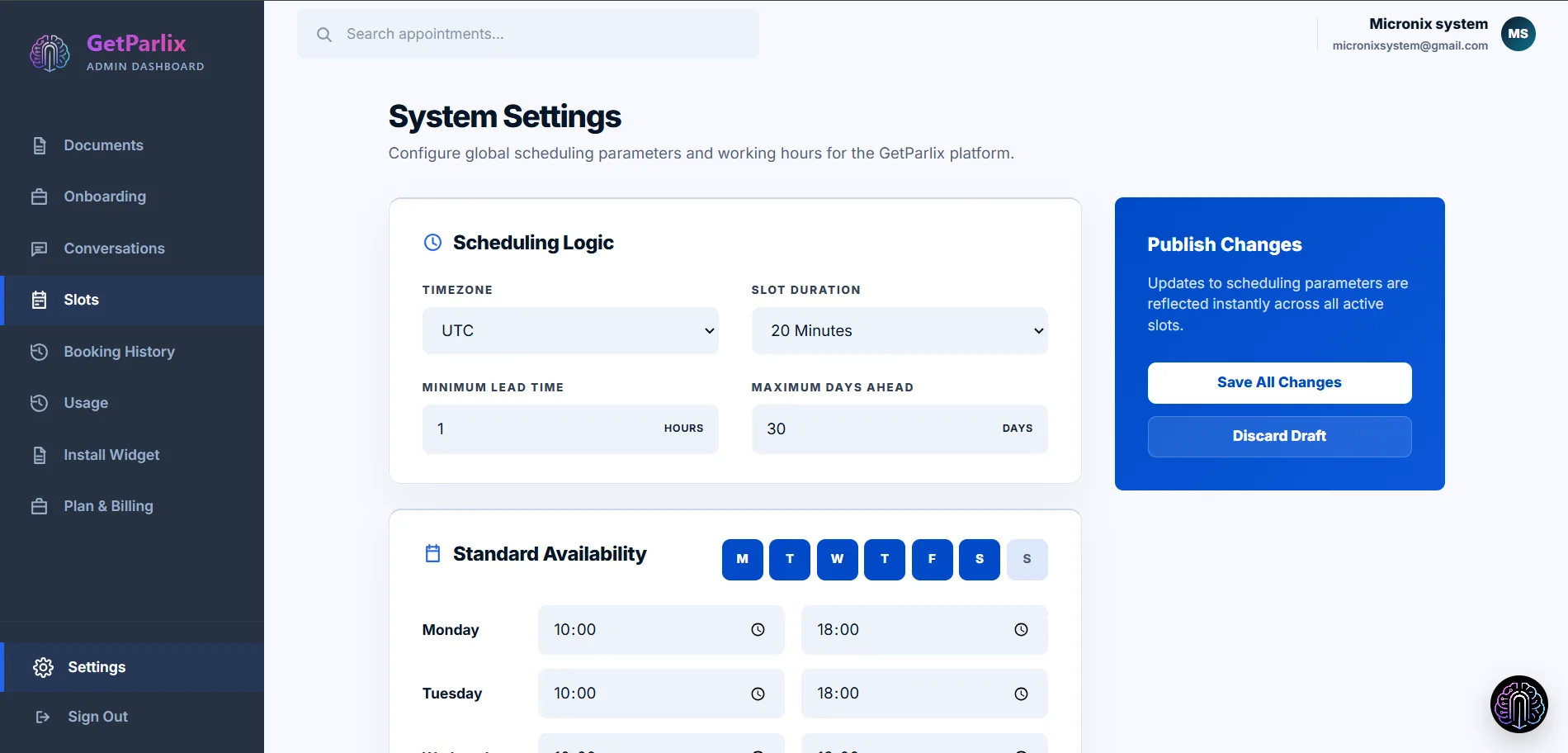
Task: Sign Out of the dashboard
Action: tap(132, 717)
